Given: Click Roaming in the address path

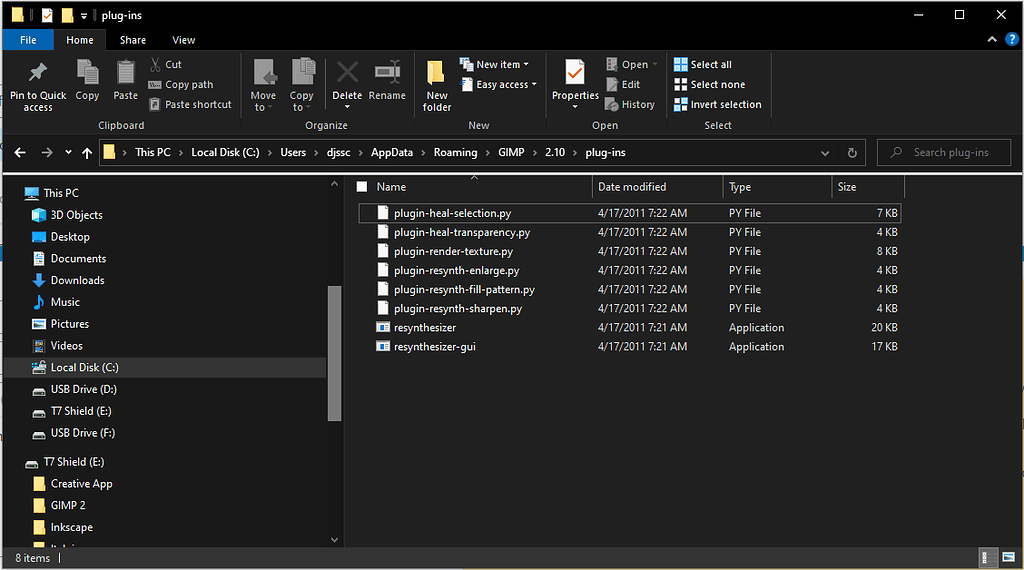Looking at the screenshot, I should click(455, 152).
